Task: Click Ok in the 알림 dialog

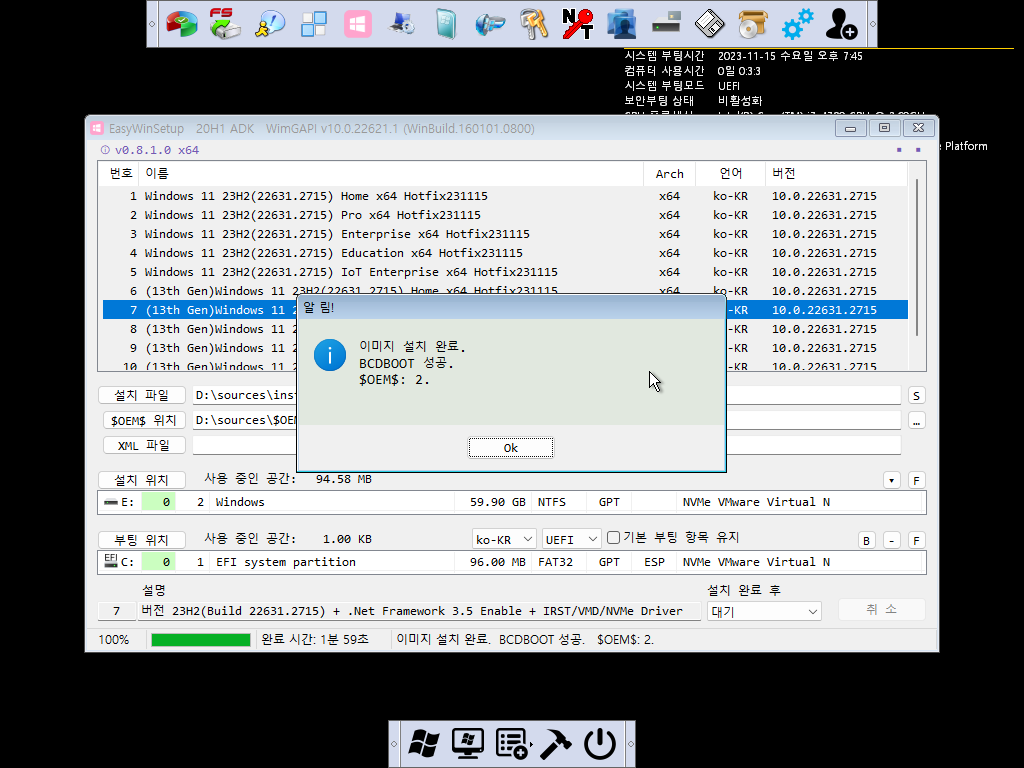Action: 511,448
